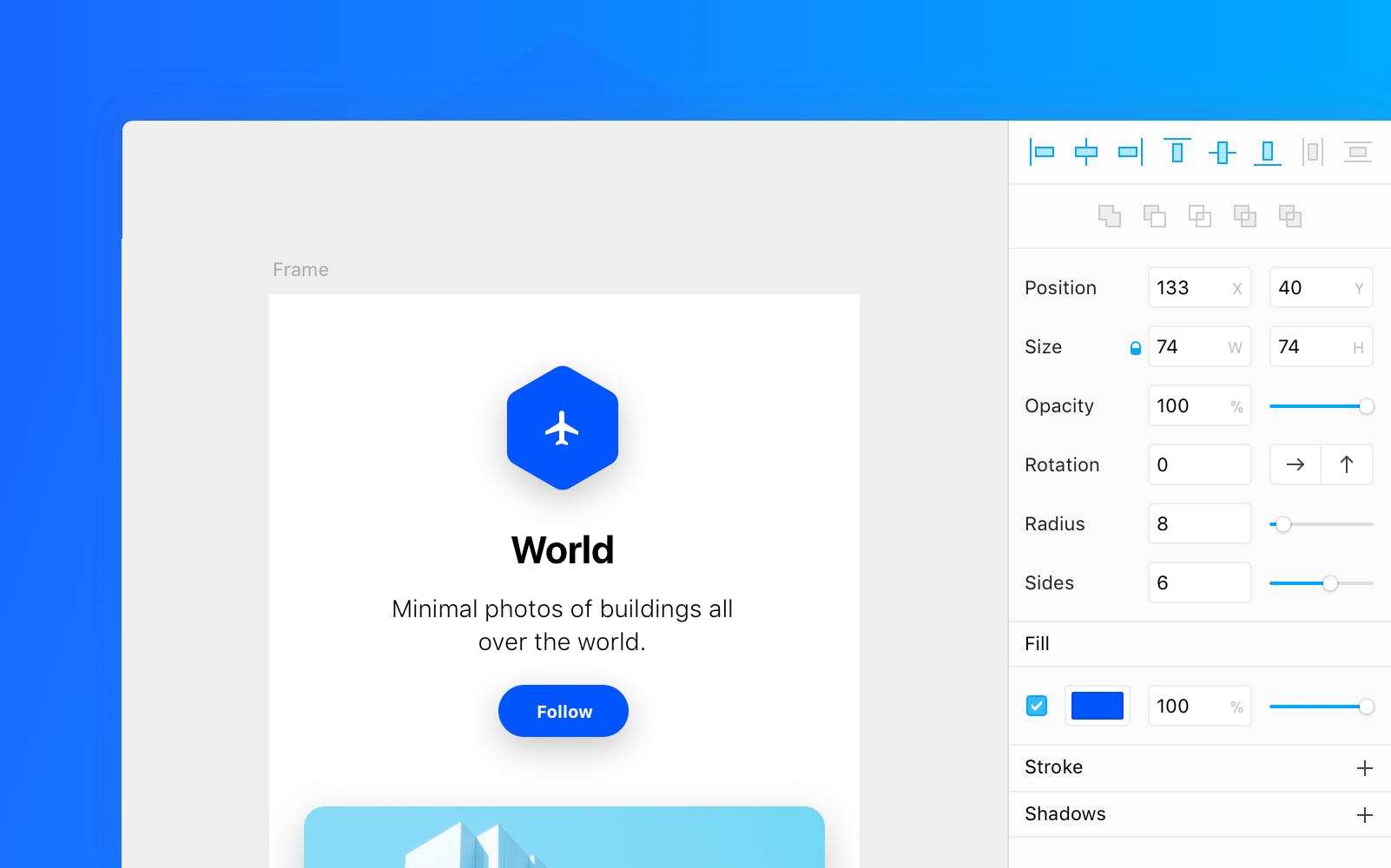Click the Fill section header

pos(1200,644)
